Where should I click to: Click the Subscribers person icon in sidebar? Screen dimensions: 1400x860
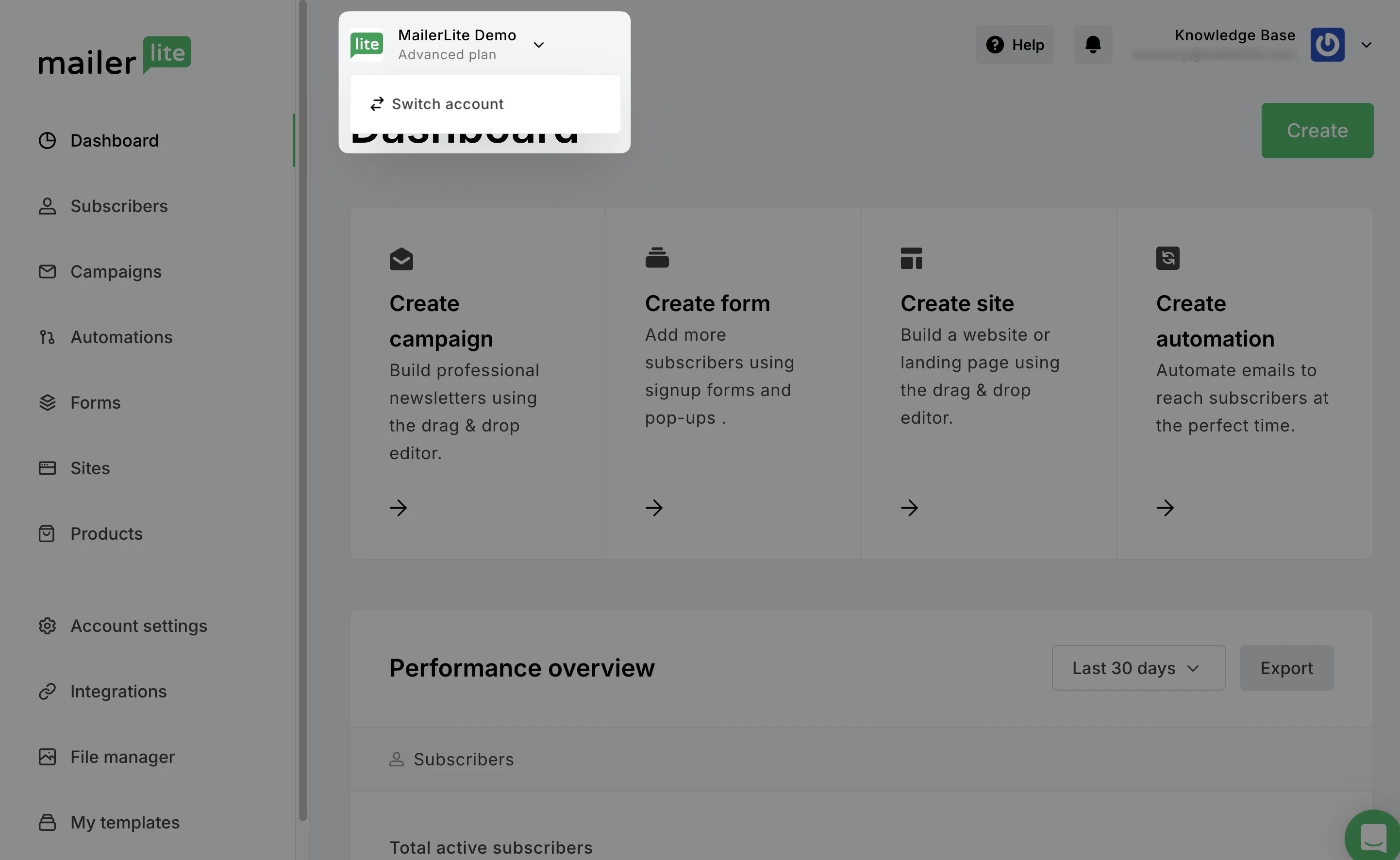47,206
